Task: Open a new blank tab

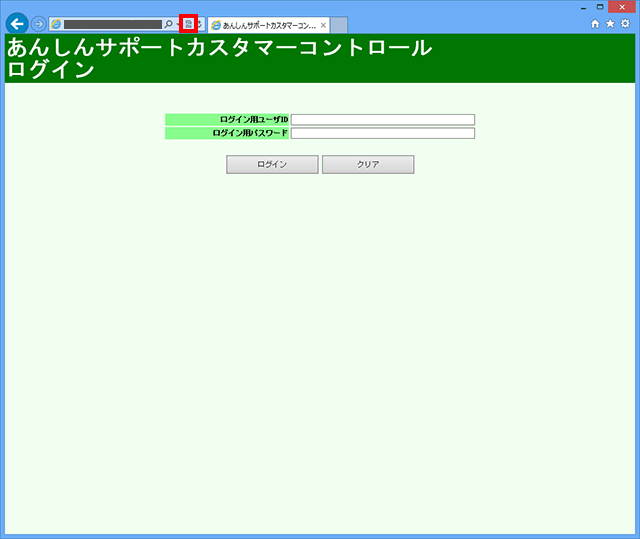Action: click(x=339, y=25)
